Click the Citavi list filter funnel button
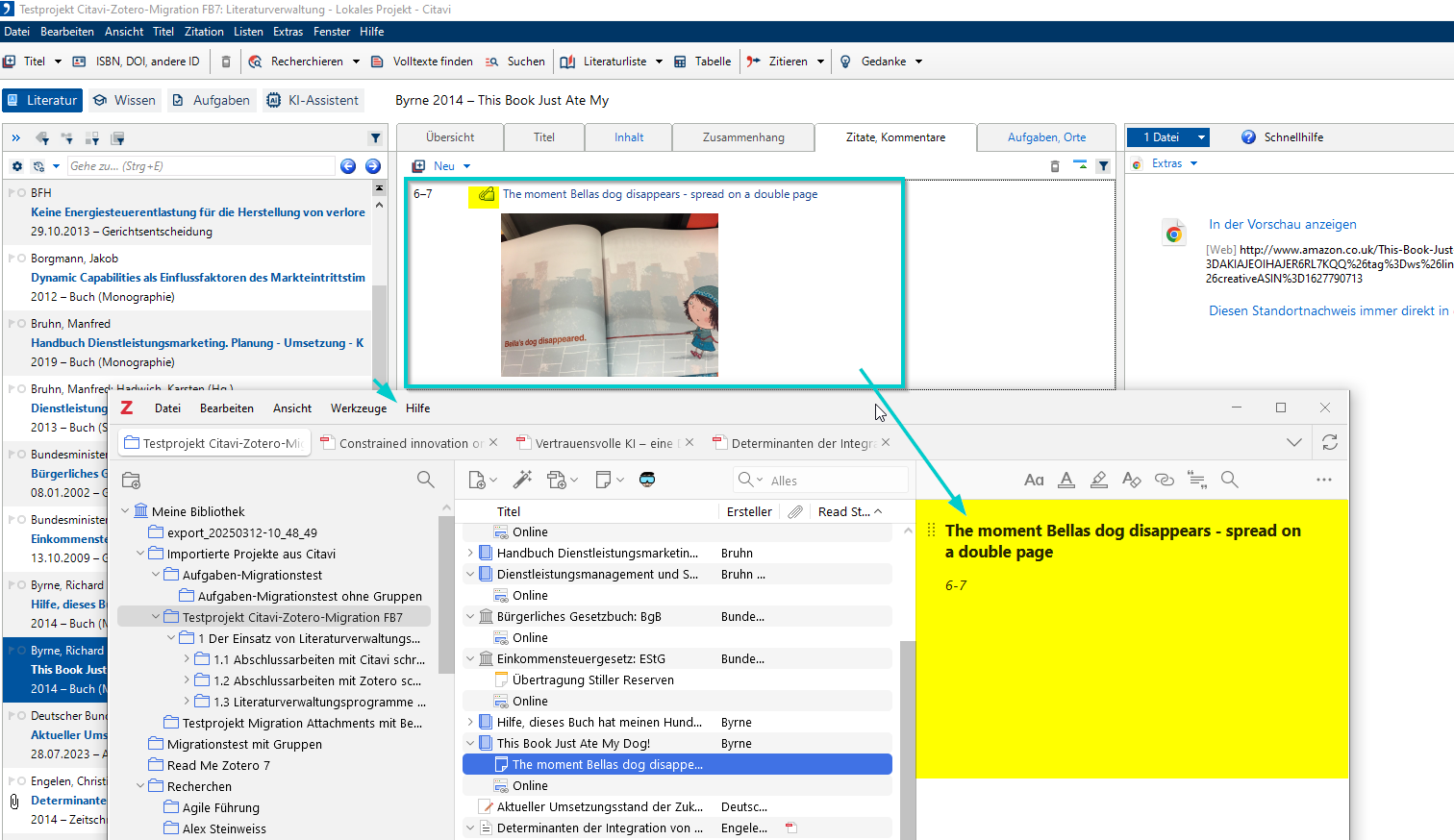 tap(375, 138)
